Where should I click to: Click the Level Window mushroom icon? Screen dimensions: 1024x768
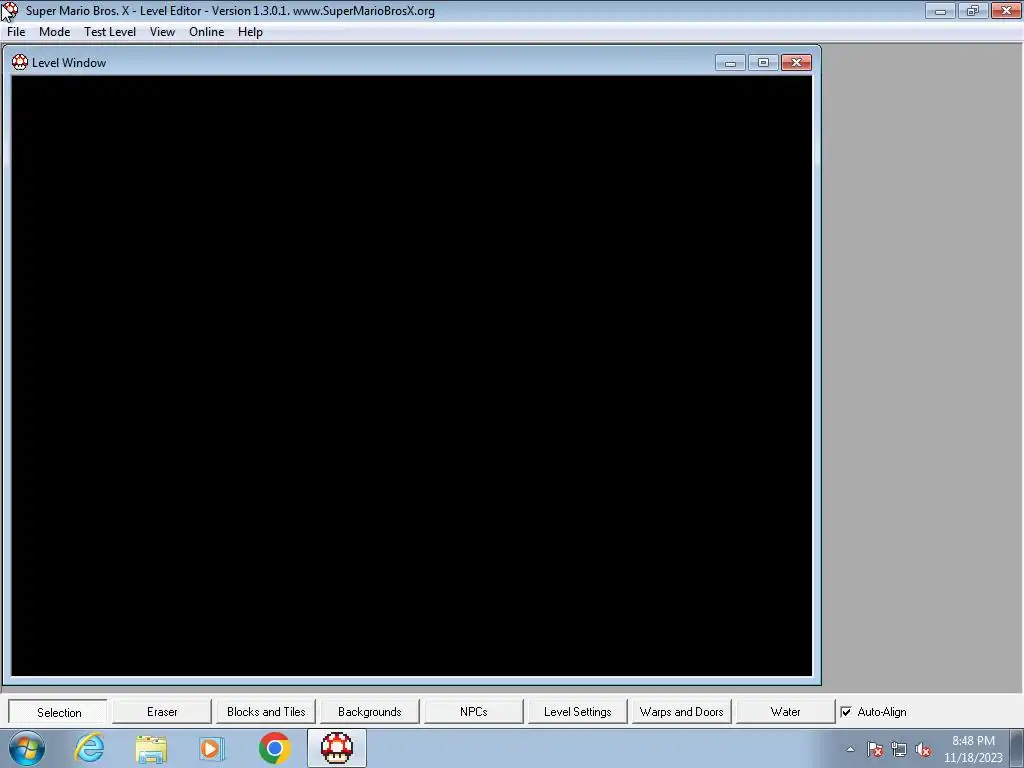pos(20,62)
